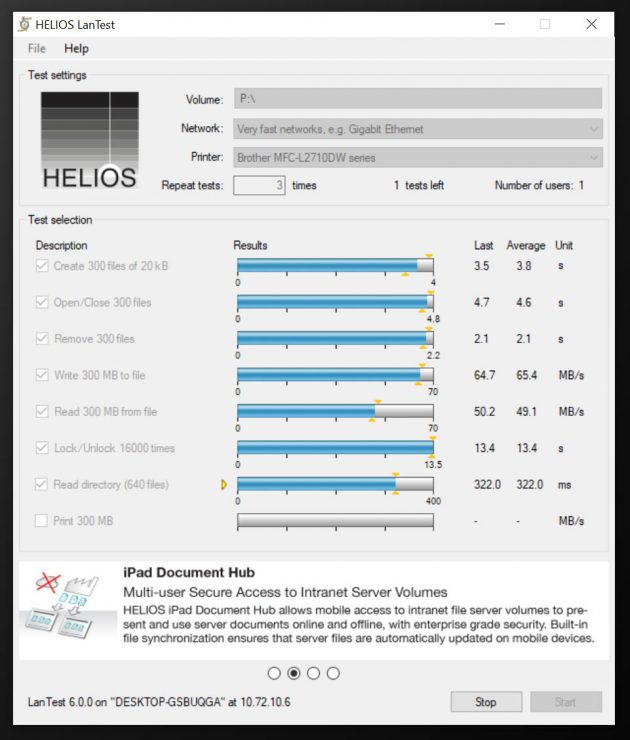This screenshot has width=630, height=740.
Task: Click the Average column header
Action: pos(526,245)
